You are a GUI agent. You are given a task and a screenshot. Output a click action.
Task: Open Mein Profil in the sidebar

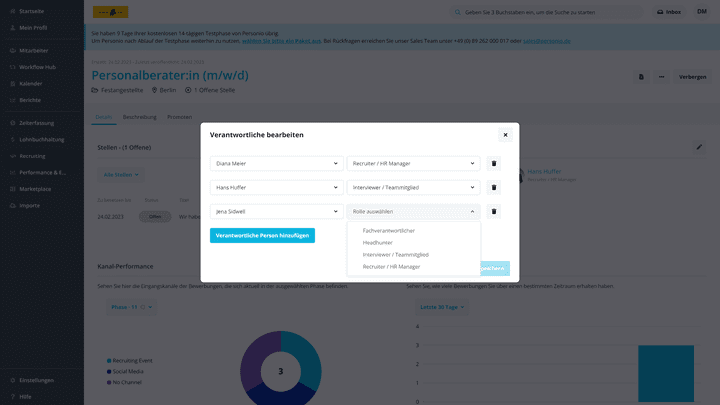point(33,28)
